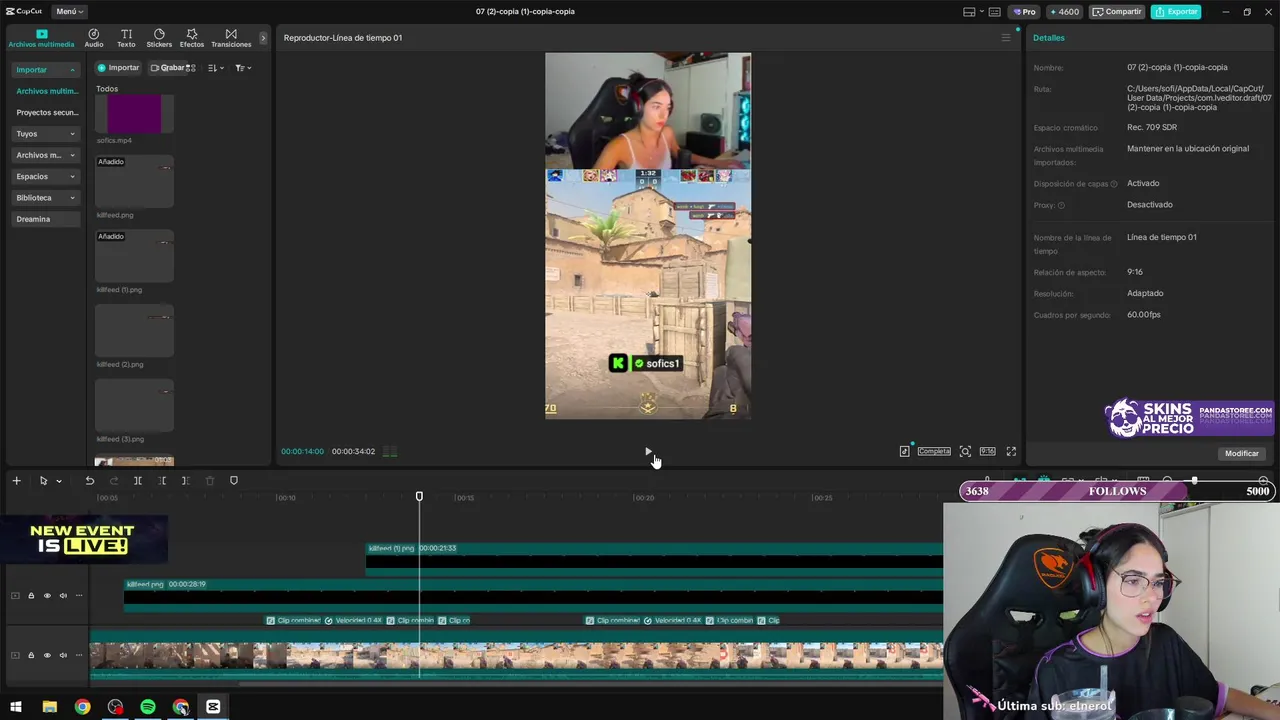Hide the main video track

pos(47,655)
